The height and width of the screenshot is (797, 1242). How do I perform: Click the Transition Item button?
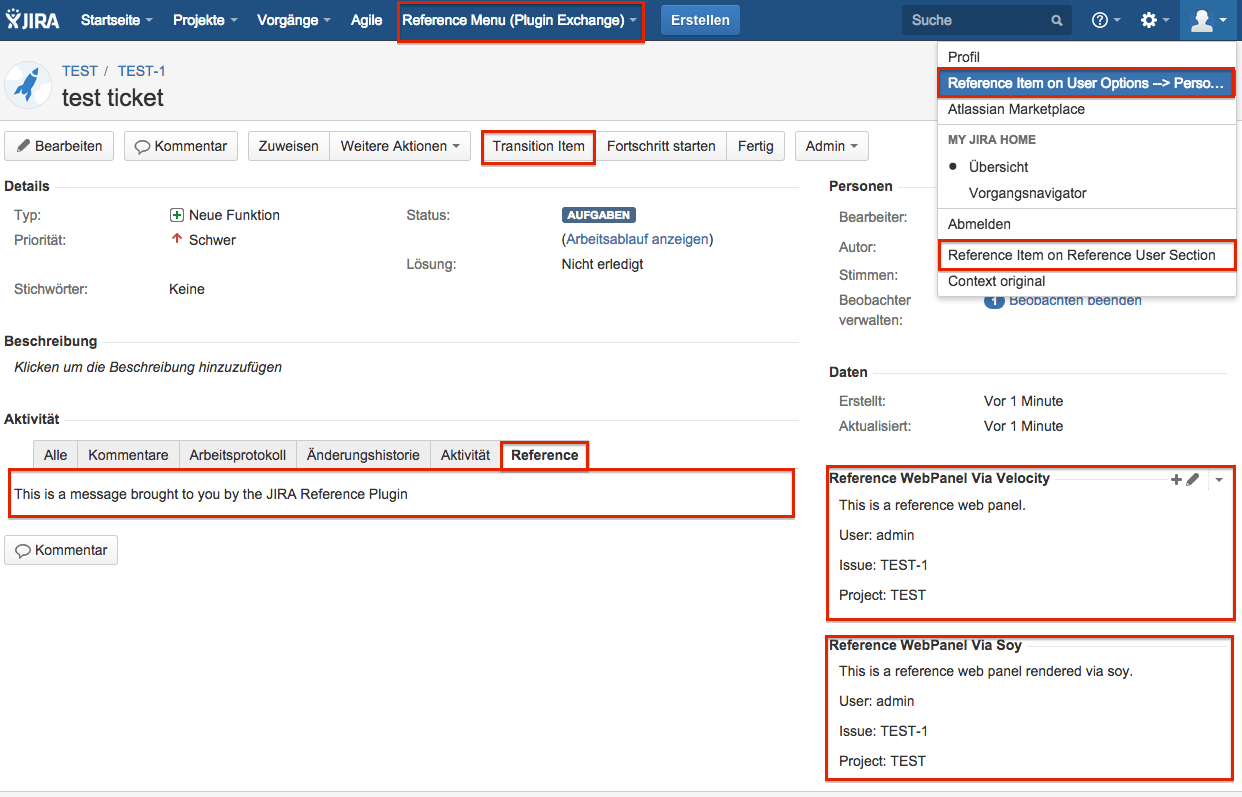(539, 146)
